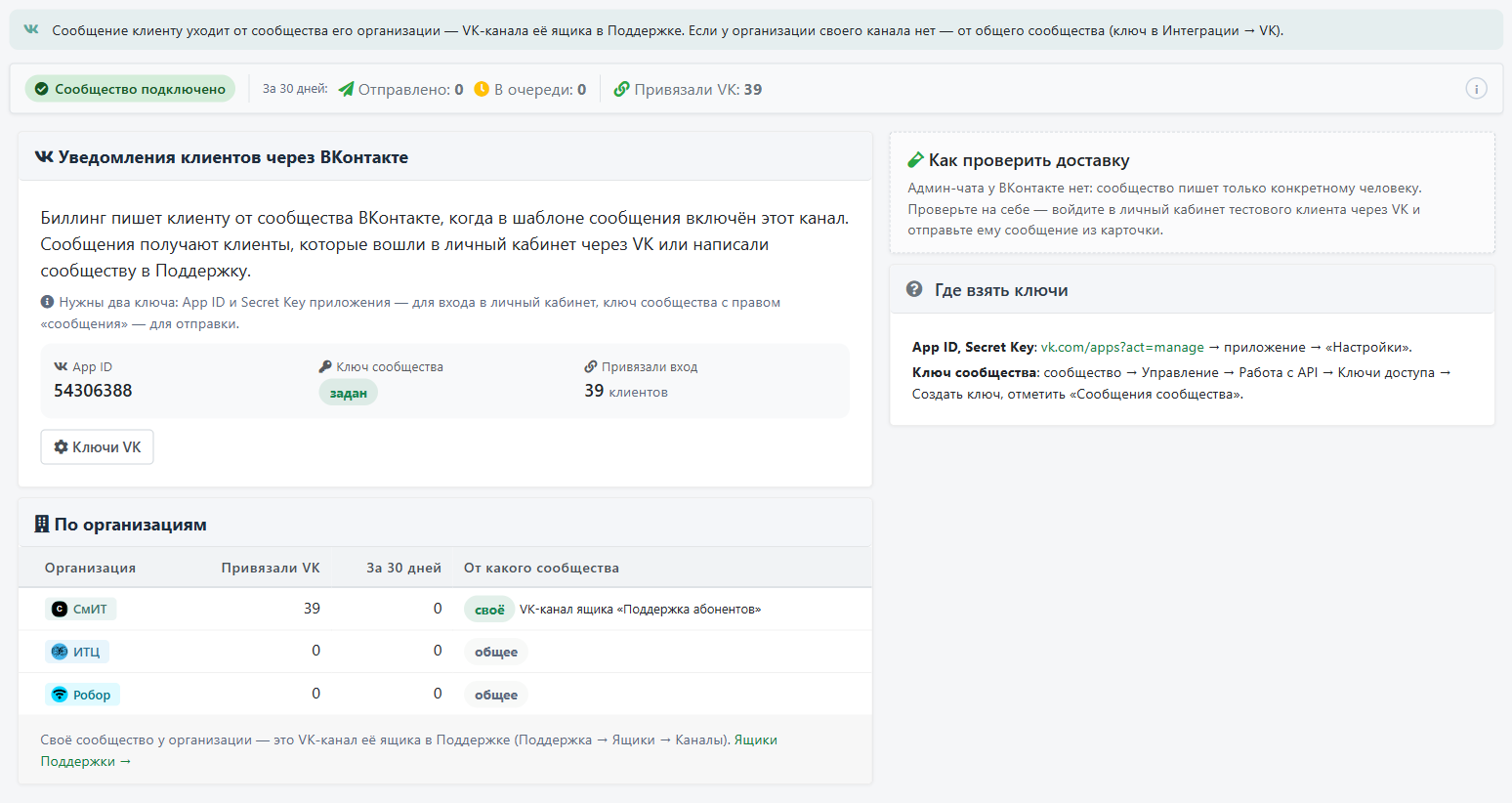Click the VK logo in the top info banner

click(31, 29)
